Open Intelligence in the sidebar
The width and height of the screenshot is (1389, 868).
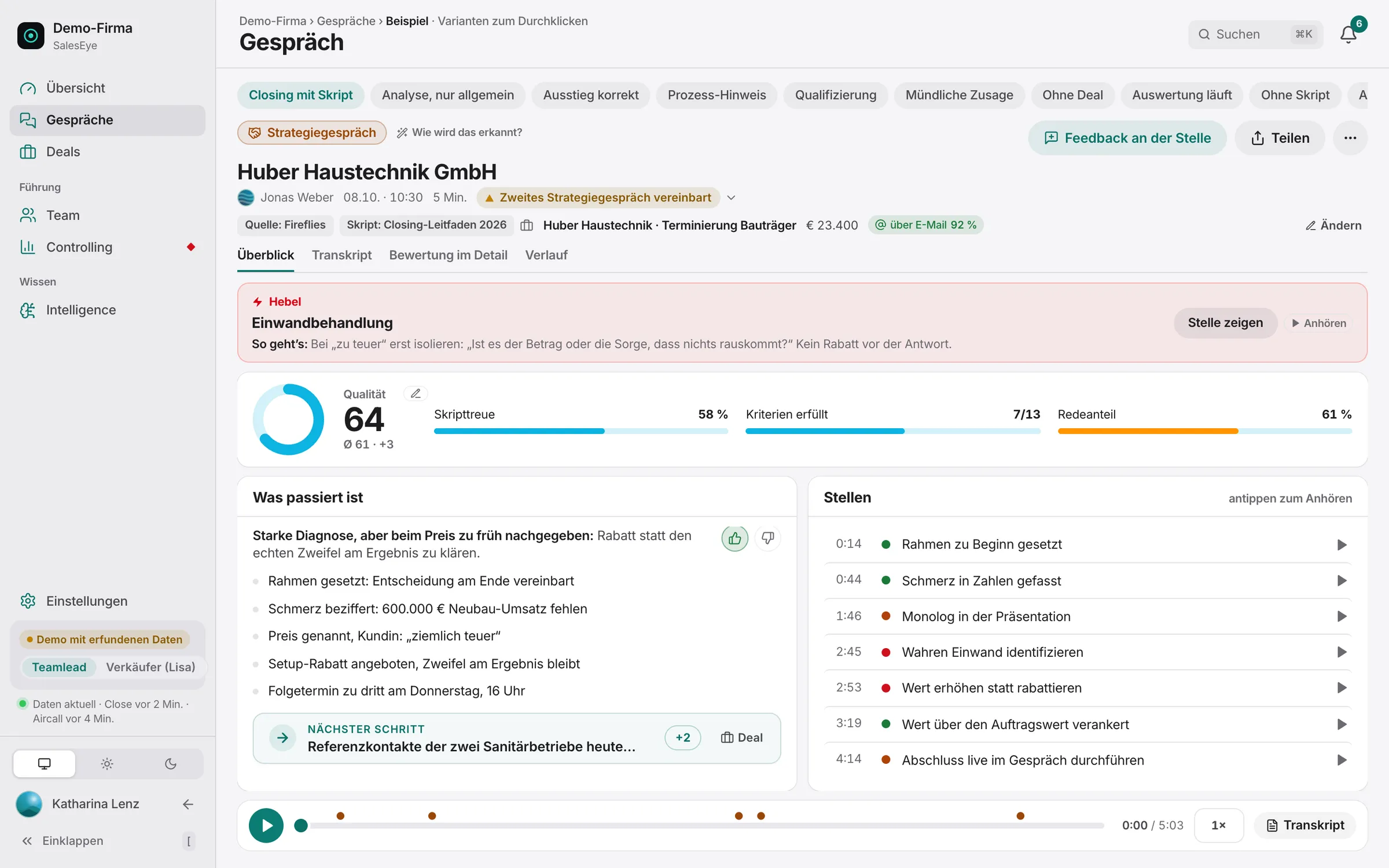point(108,310)
